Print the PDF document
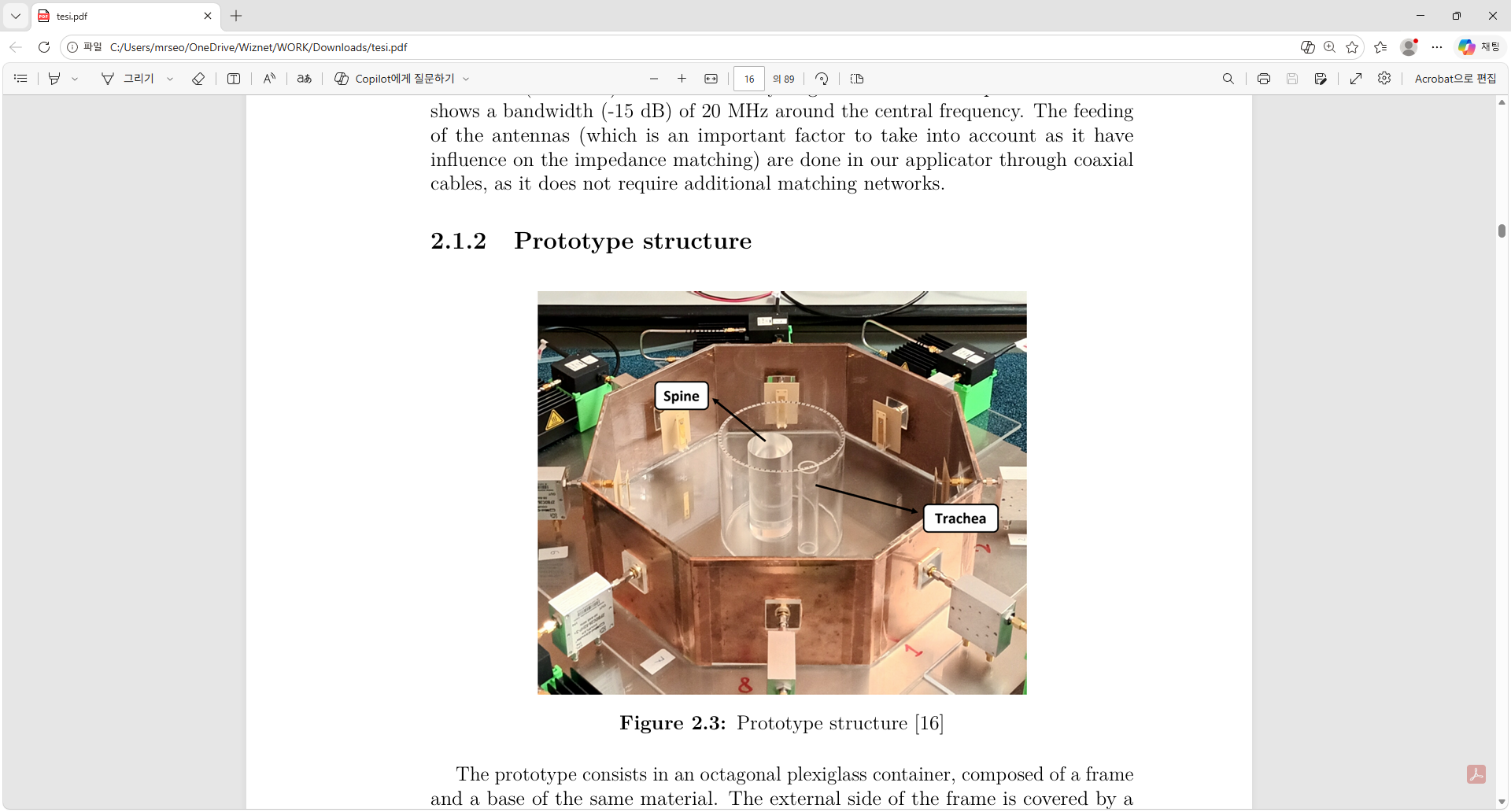 click(x=1263, y=79)
